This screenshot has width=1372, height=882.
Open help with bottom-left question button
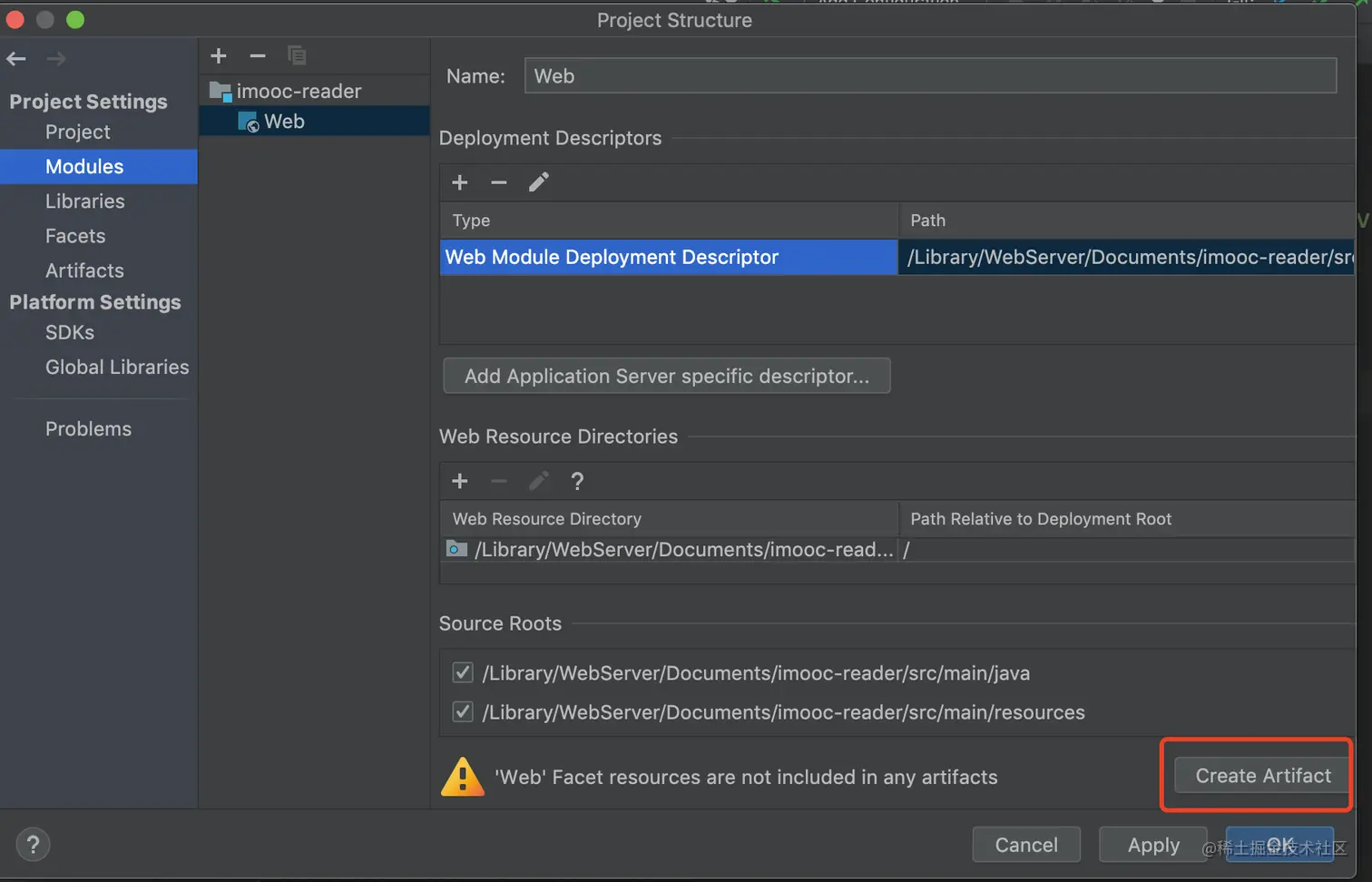[x=33, y=845]
